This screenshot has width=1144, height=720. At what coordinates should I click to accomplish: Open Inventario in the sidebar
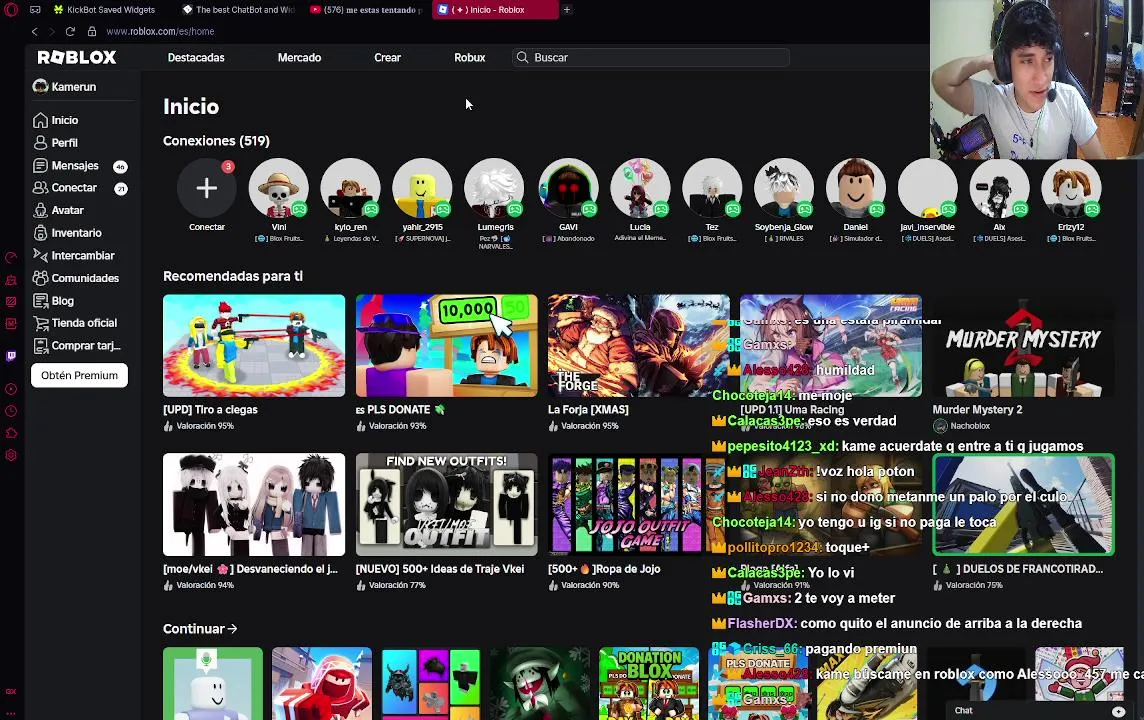67,233
